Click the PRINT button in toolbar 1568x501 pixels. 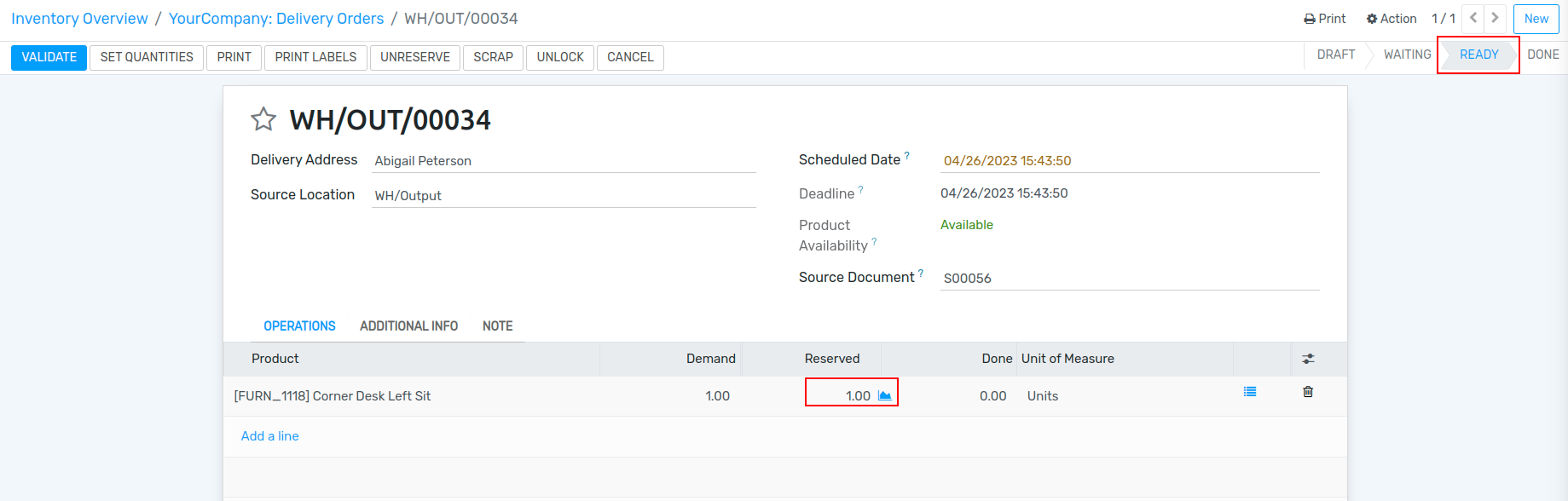click(x=234, y=57)
